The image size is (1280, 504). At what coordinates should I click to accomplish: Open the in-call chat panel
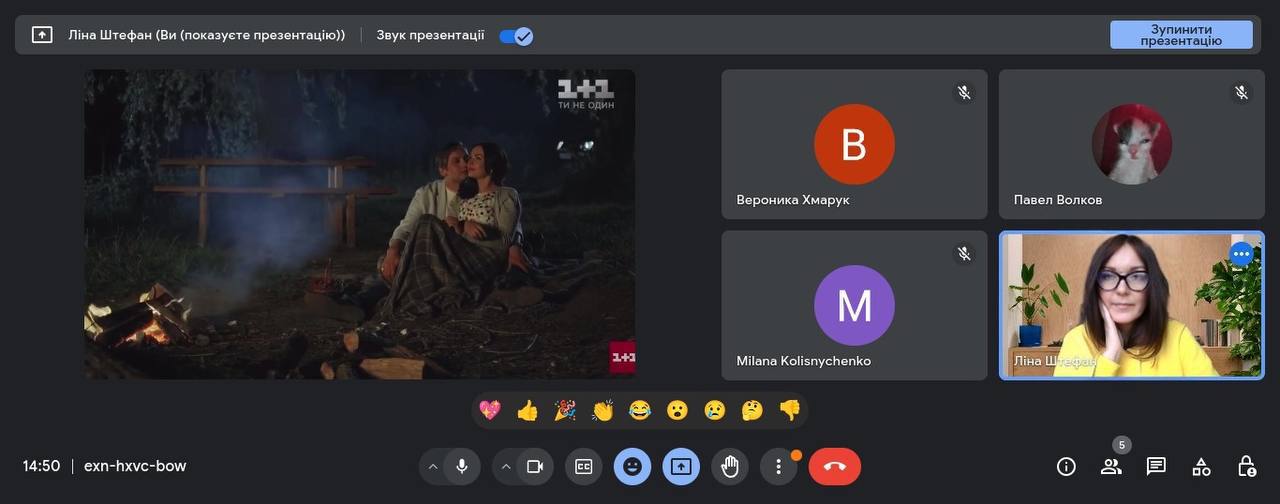[1156, 466]
